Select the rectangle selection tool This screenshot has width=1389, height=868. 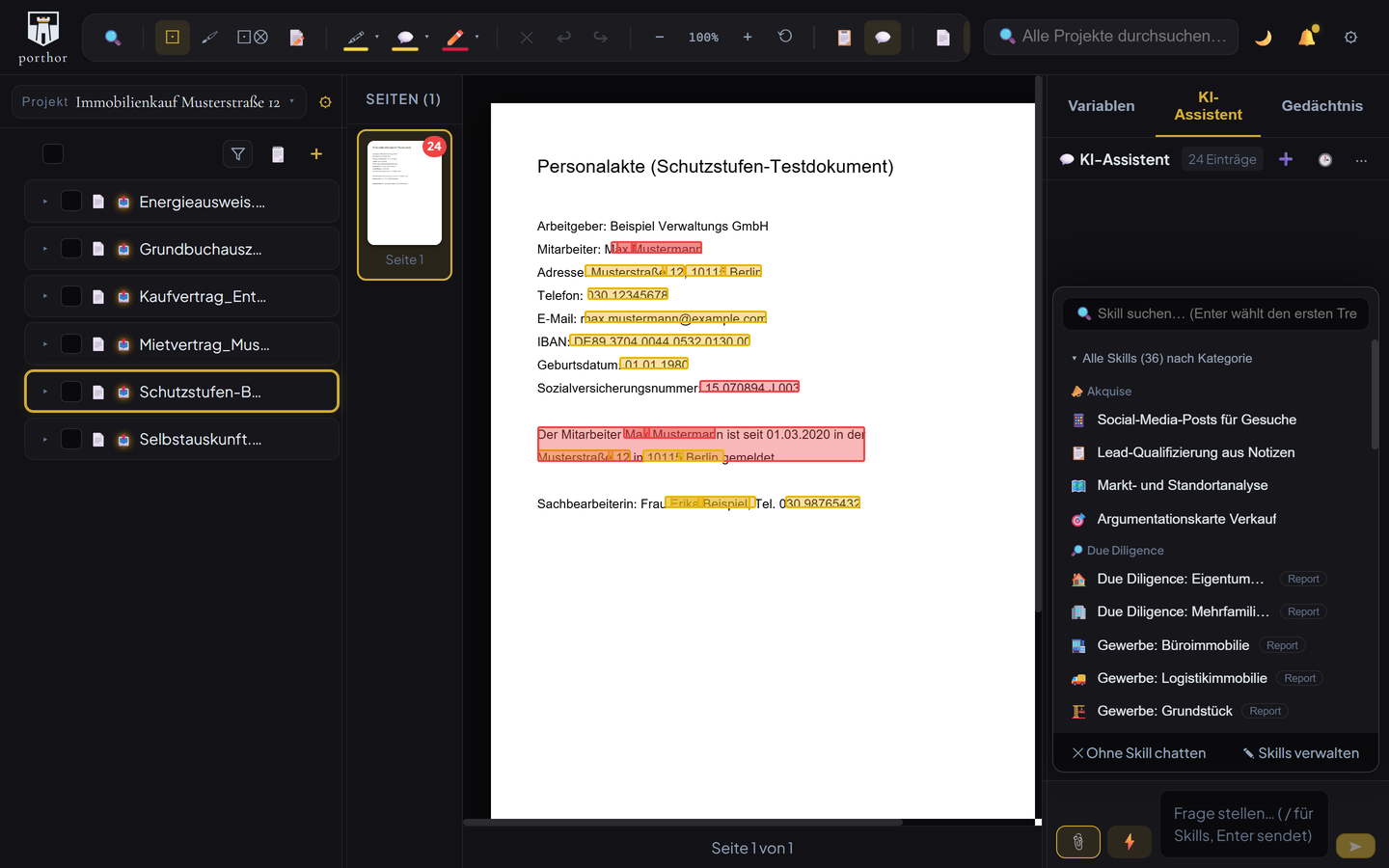173,38
